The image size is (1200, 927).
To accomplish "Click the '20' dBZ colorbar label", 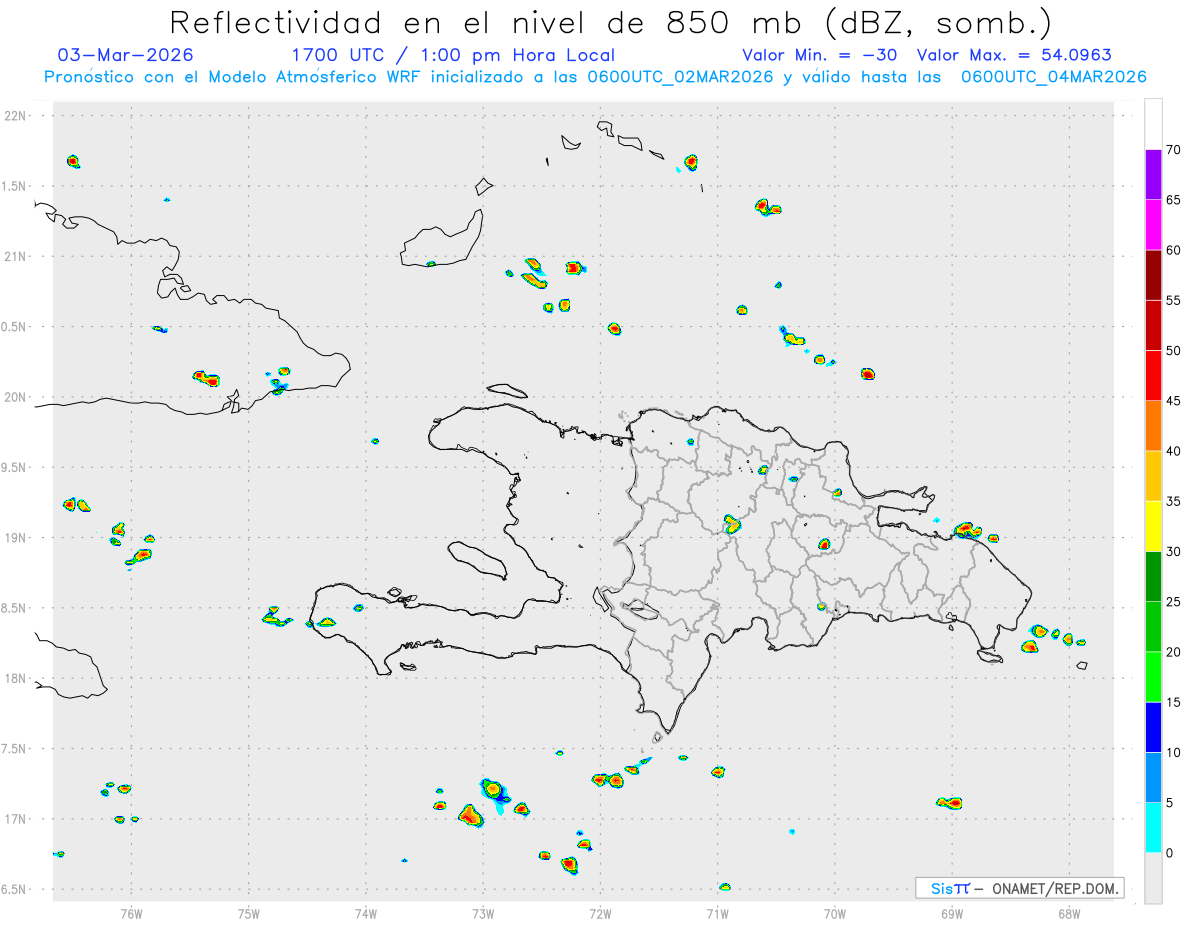I will click(1174, 652).
